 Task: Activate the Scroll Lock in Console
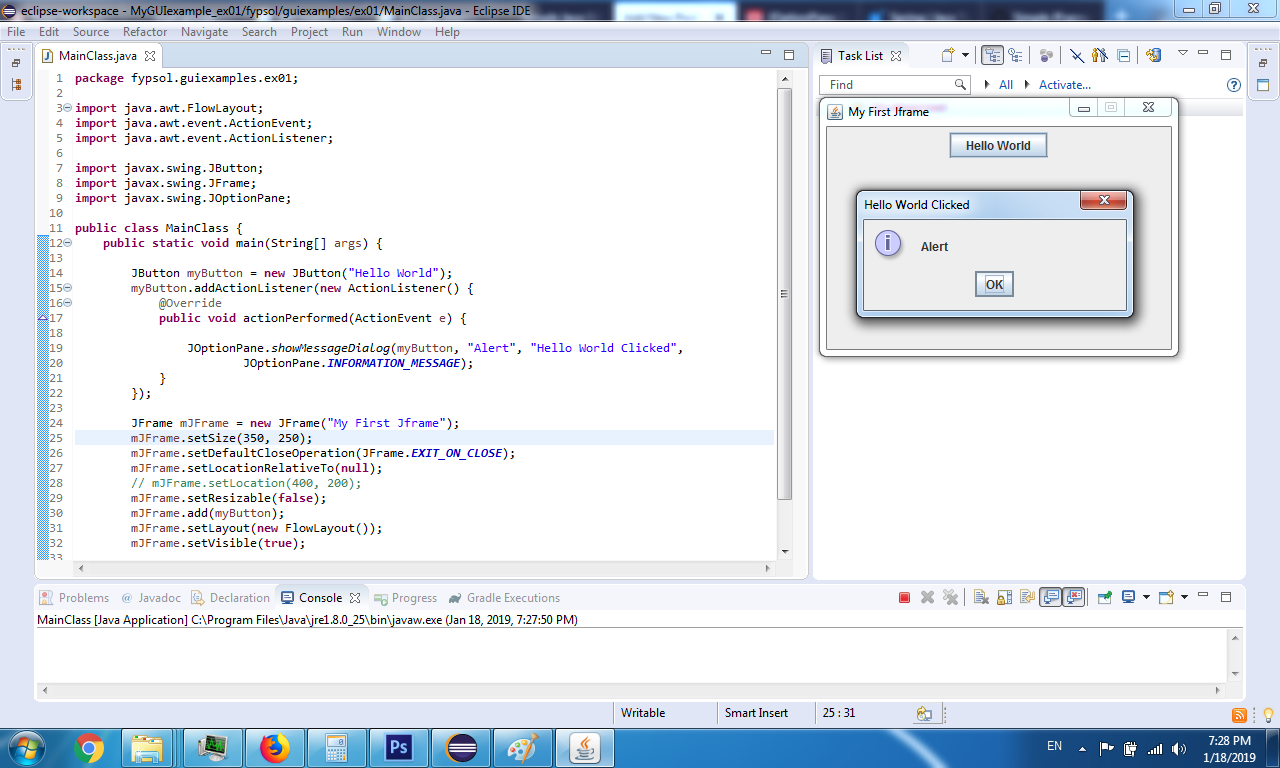pos(1003,597)
